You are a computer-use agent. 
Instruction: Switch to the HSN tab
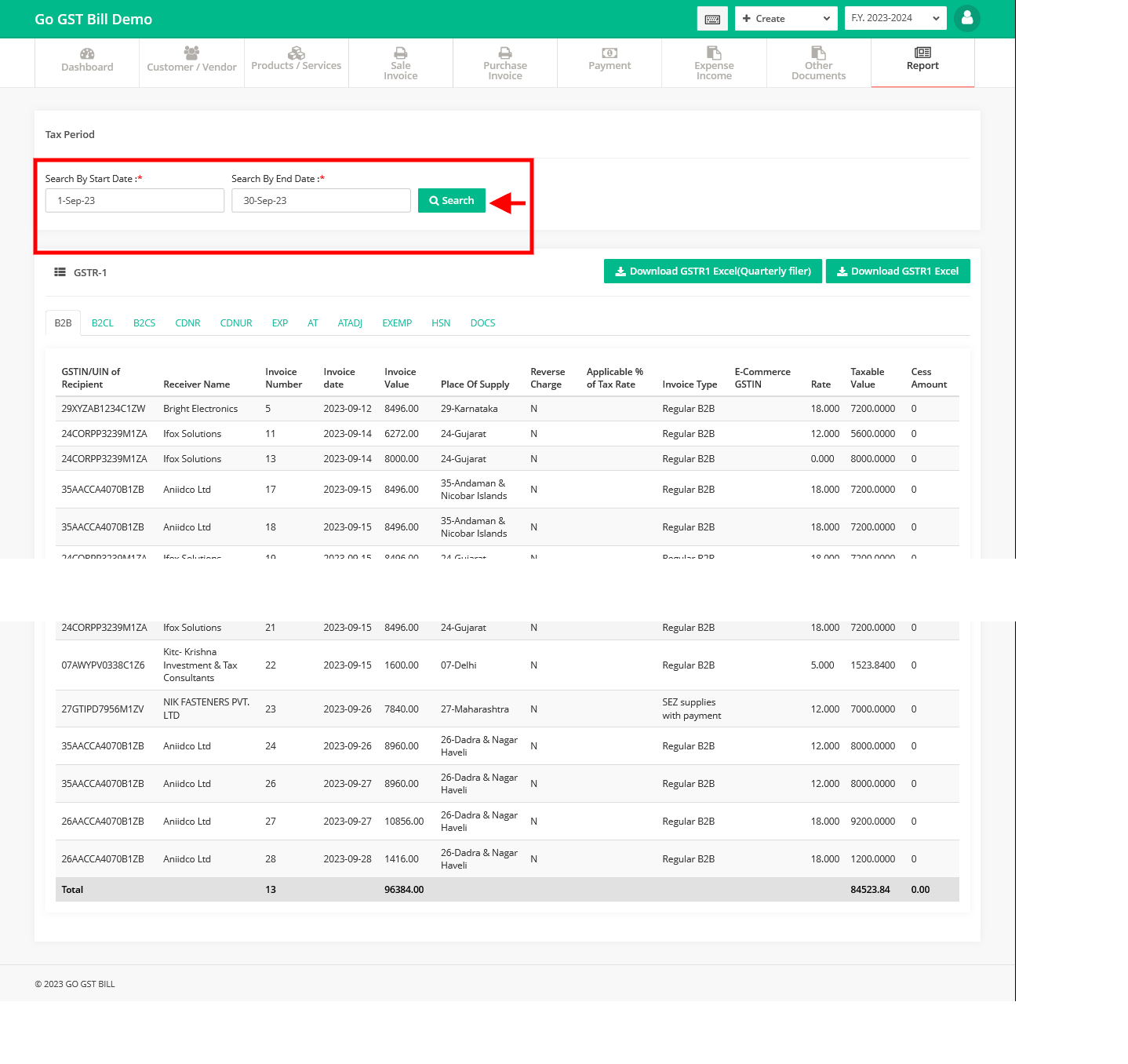[441, 322]
